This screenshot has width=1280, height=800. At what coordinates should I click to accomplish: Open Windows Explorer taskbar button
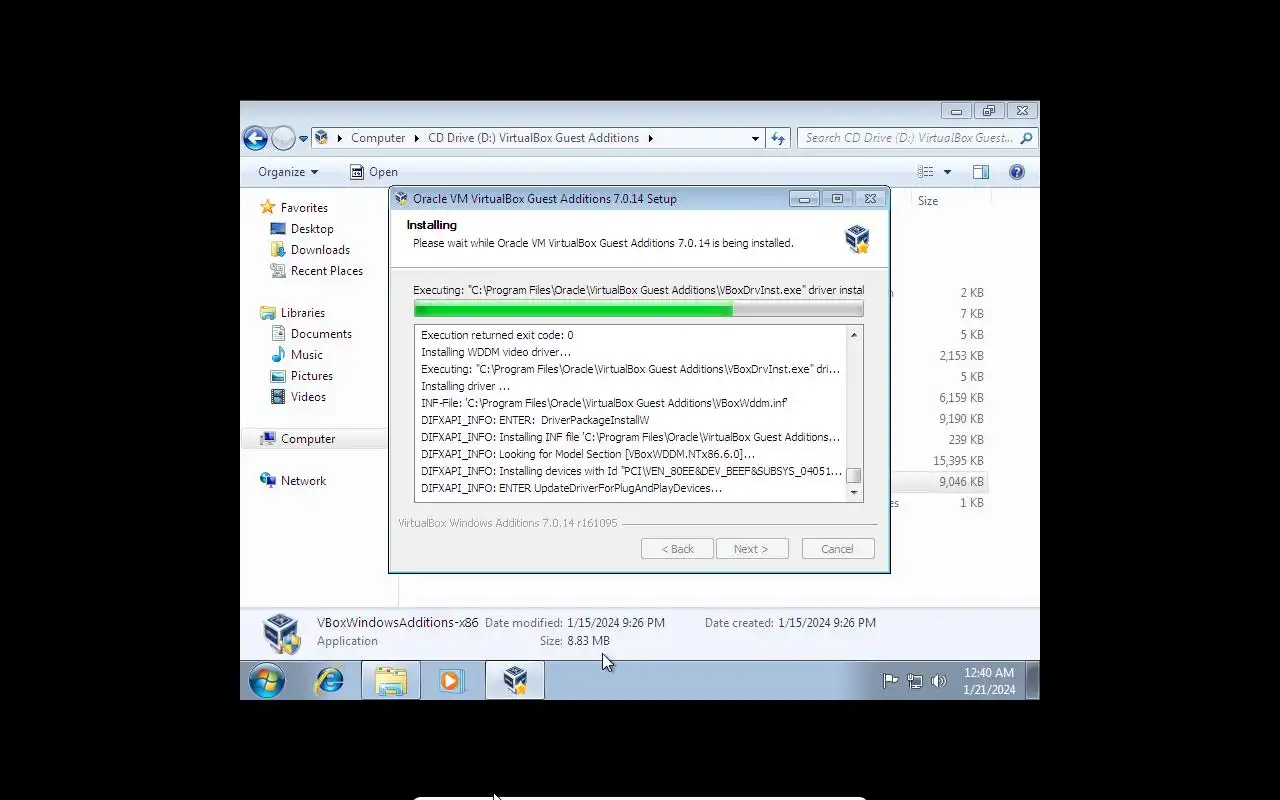(391, 681)
